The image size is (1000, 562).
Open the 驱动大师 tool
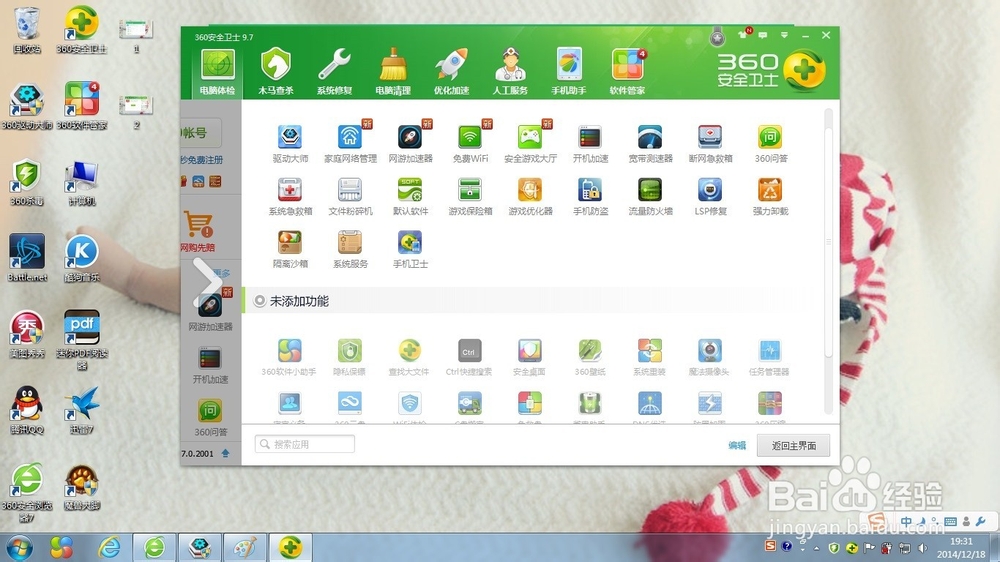[290, 144]
